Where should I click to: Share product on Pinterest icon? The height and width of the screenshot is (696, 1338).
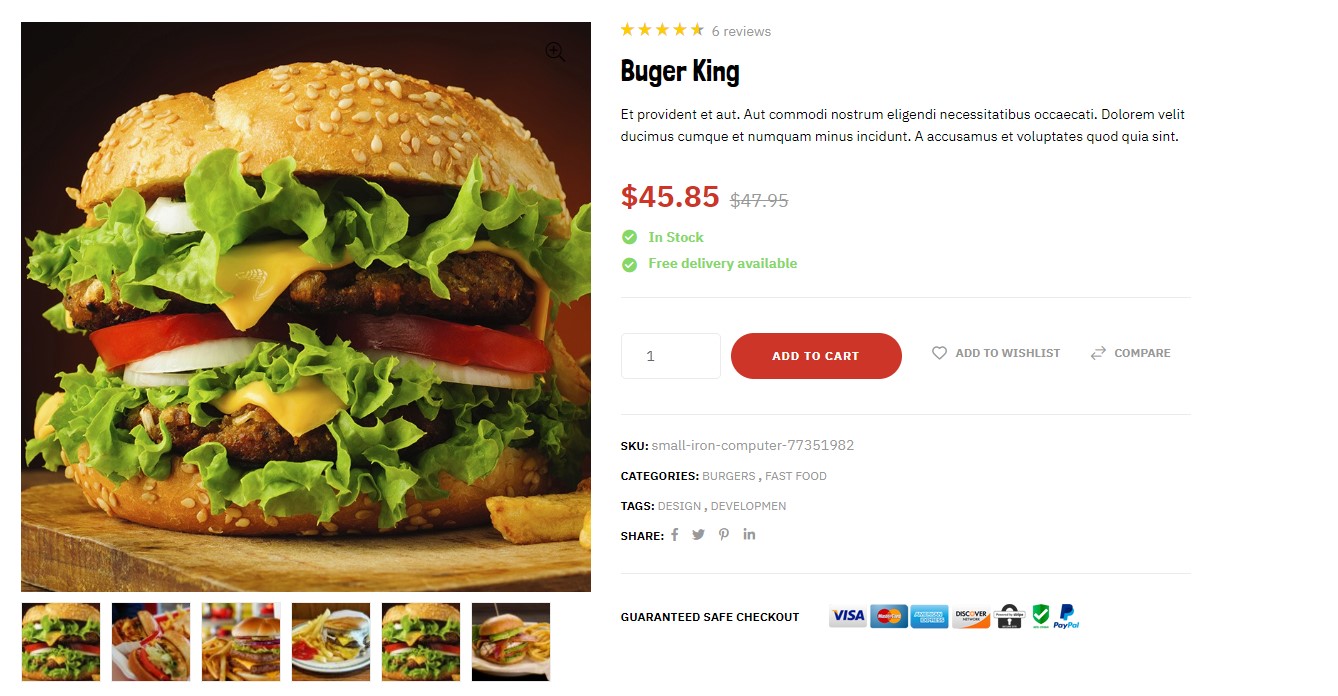pos(724,535)
